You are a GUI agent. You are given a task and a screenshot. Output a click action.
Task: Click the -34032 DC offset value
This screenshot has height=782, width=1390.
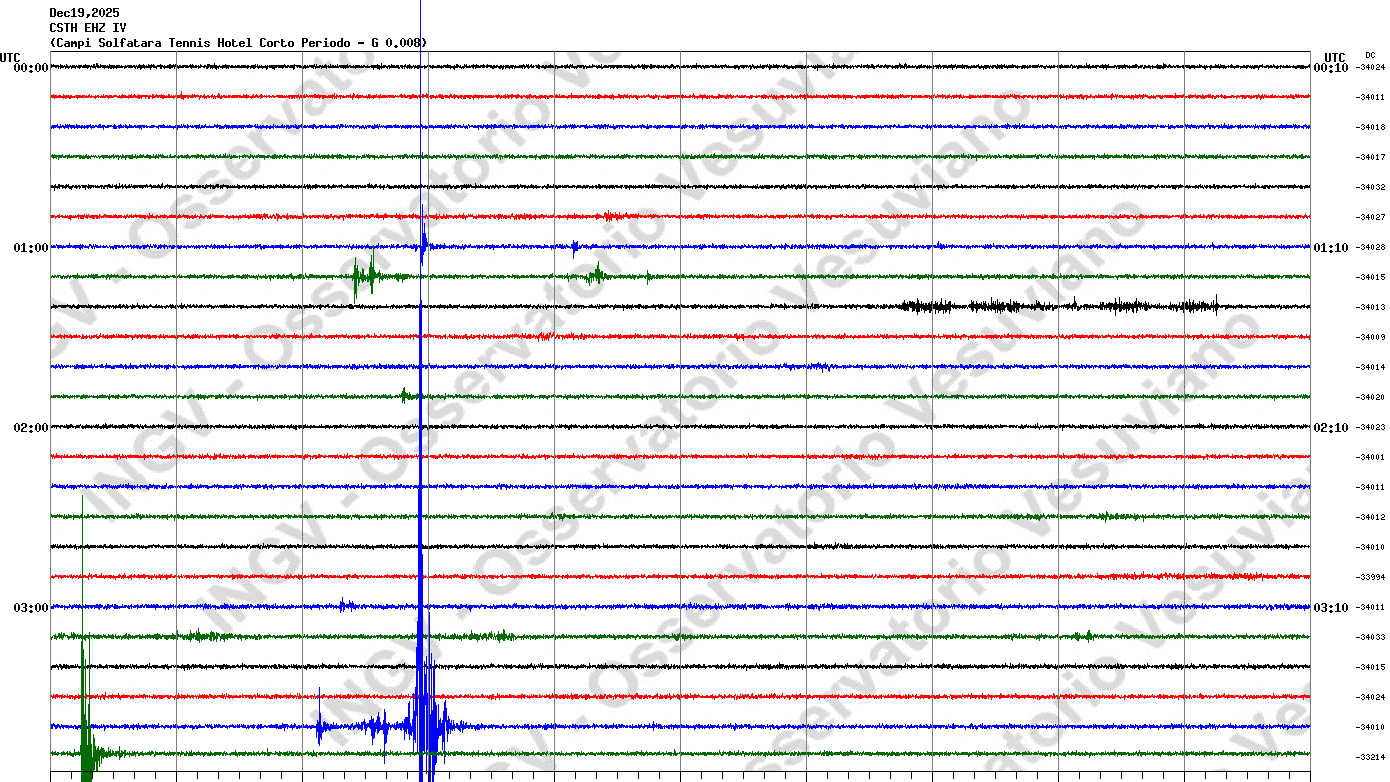tap(1370, 187)
